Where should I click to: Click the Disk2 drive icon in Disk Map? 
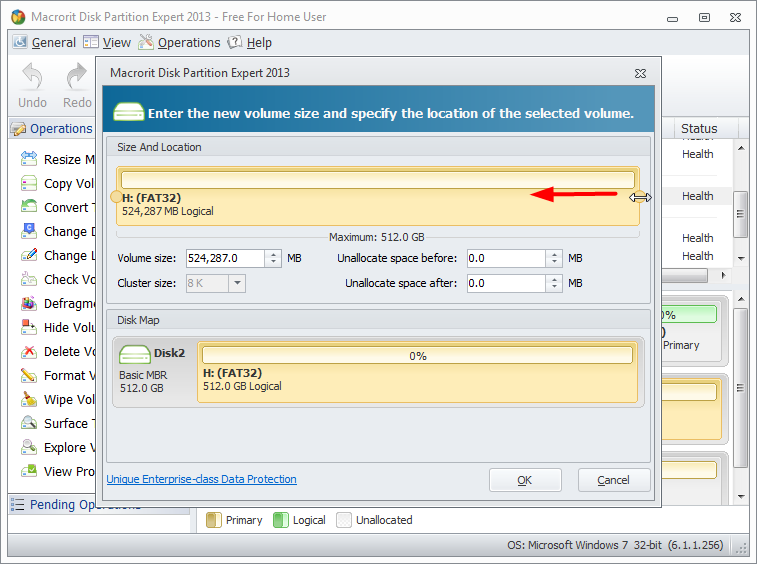(135, 354)
